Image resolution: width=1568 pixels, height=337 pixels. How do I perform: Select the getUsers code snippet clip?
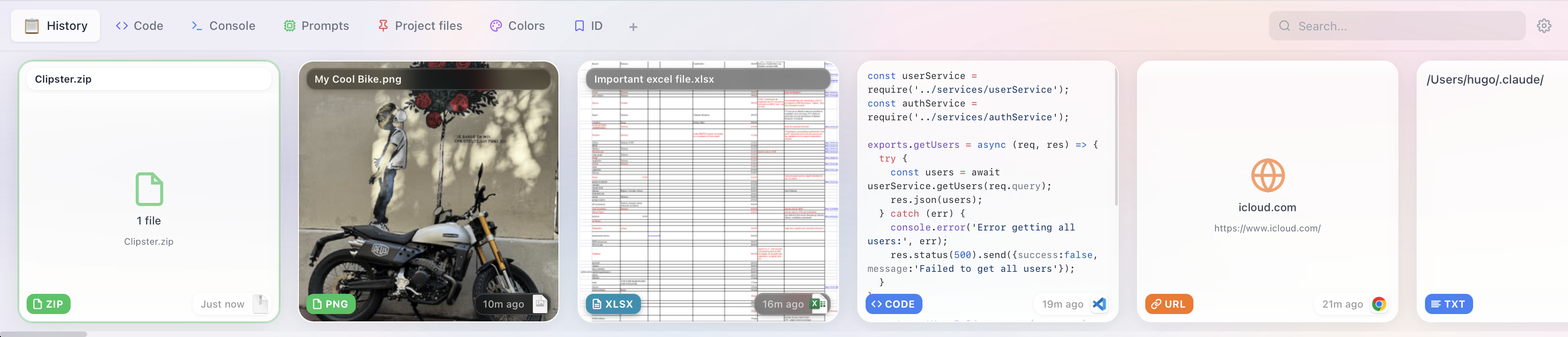coord(987,191)
